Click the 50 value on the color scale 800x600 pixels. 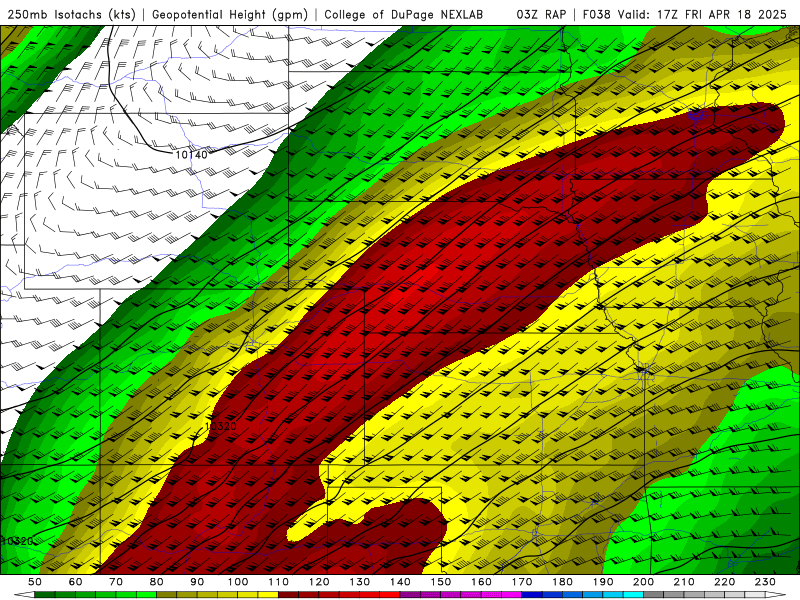(35, 582)
